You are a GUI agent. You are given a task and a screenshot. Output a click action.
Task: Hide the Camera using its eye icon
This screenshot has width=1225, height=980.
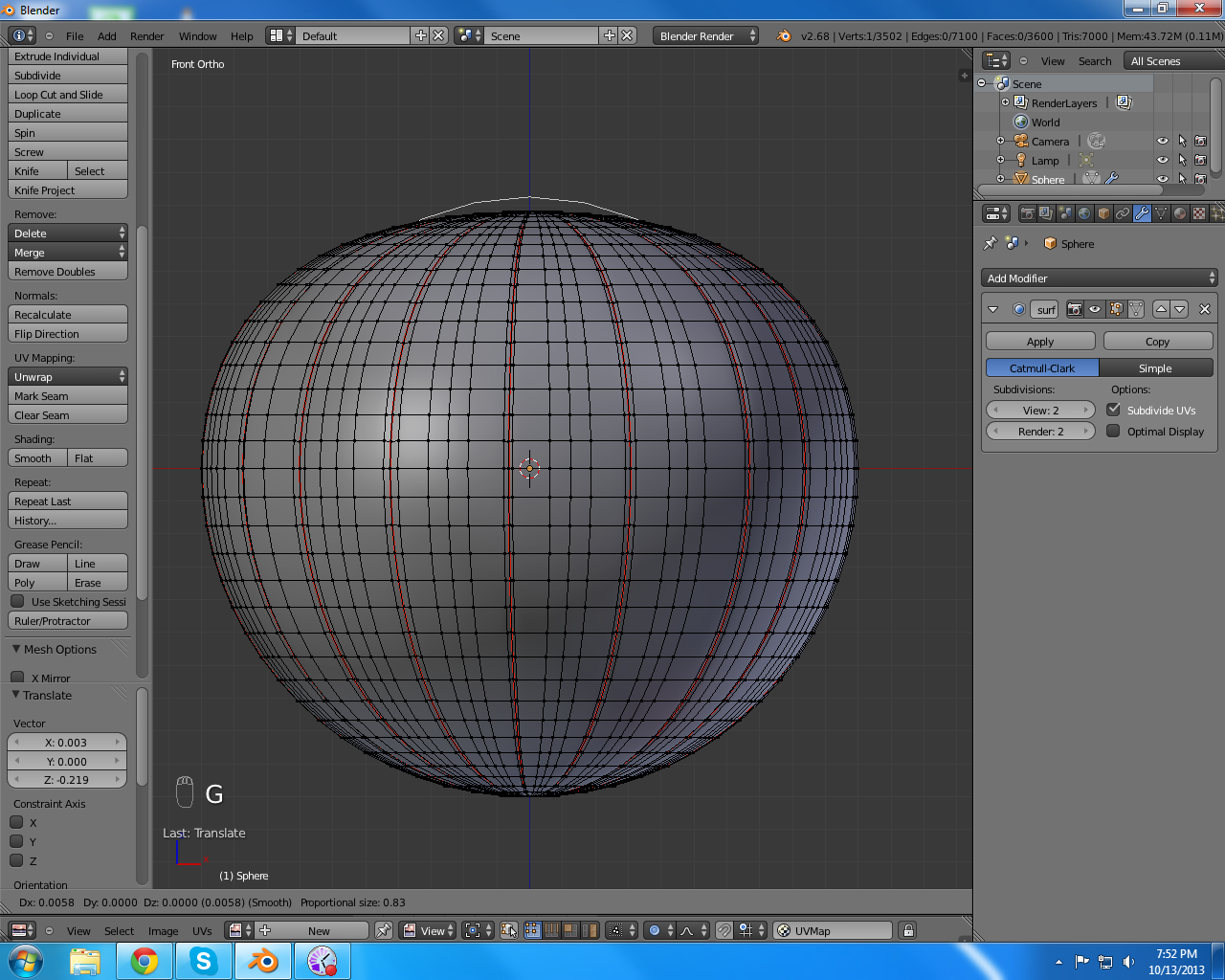(x=1163, y=141)
